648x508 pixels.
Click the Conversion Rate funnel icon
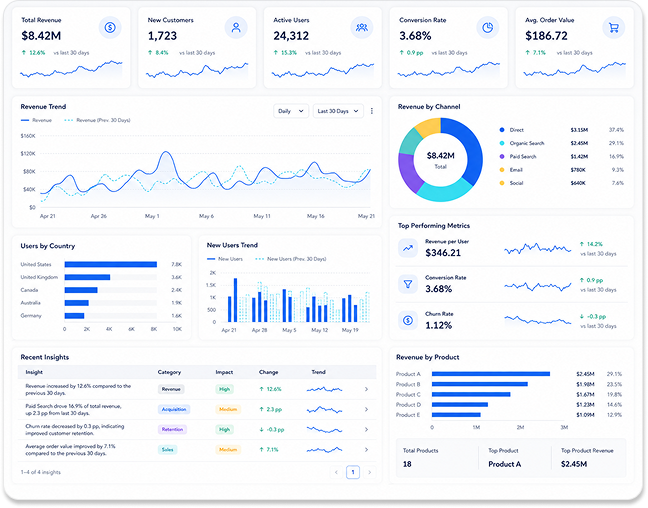click(408, 284)
